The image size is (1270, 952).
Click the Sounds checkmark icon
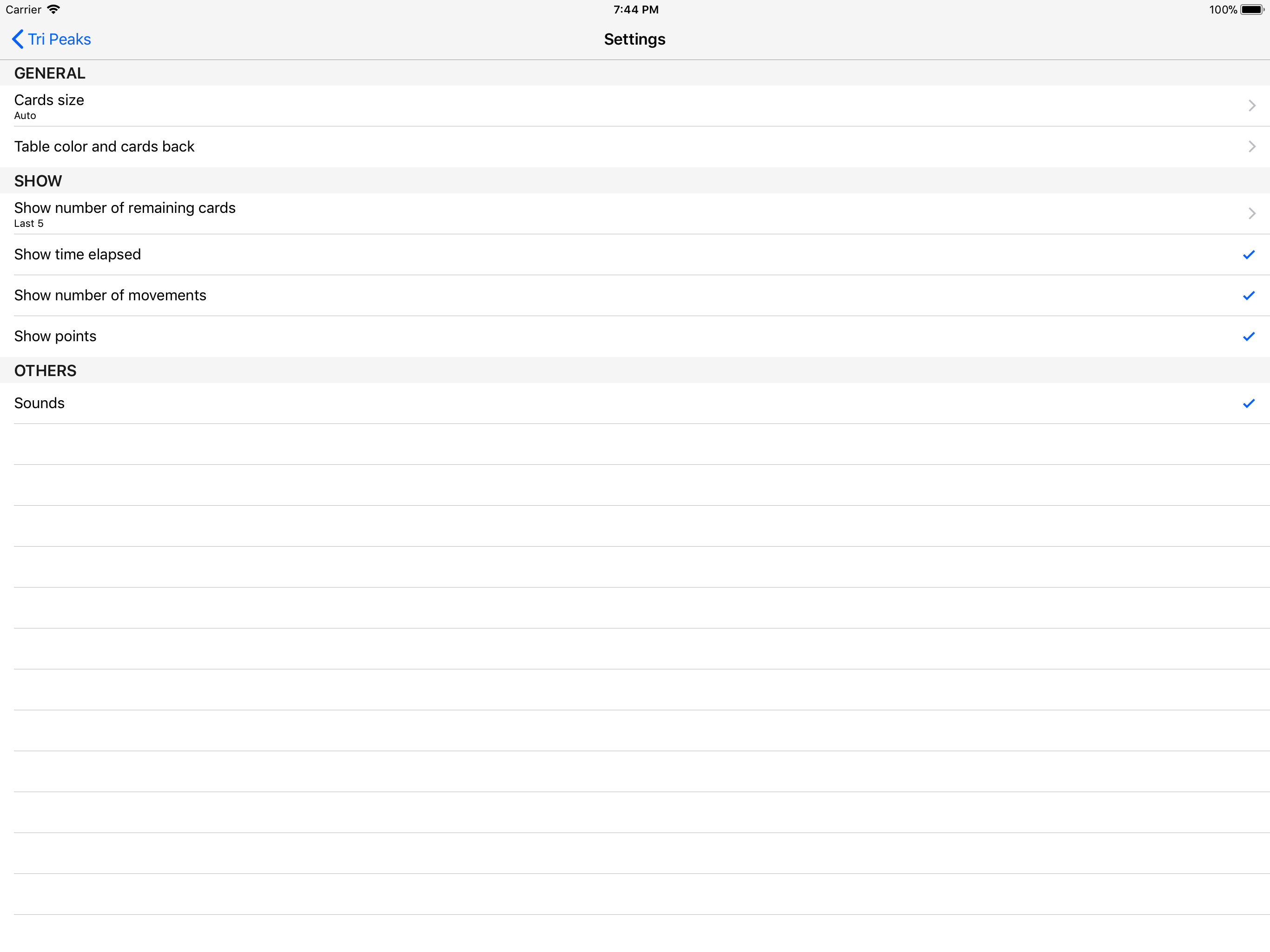point(1248,403)
